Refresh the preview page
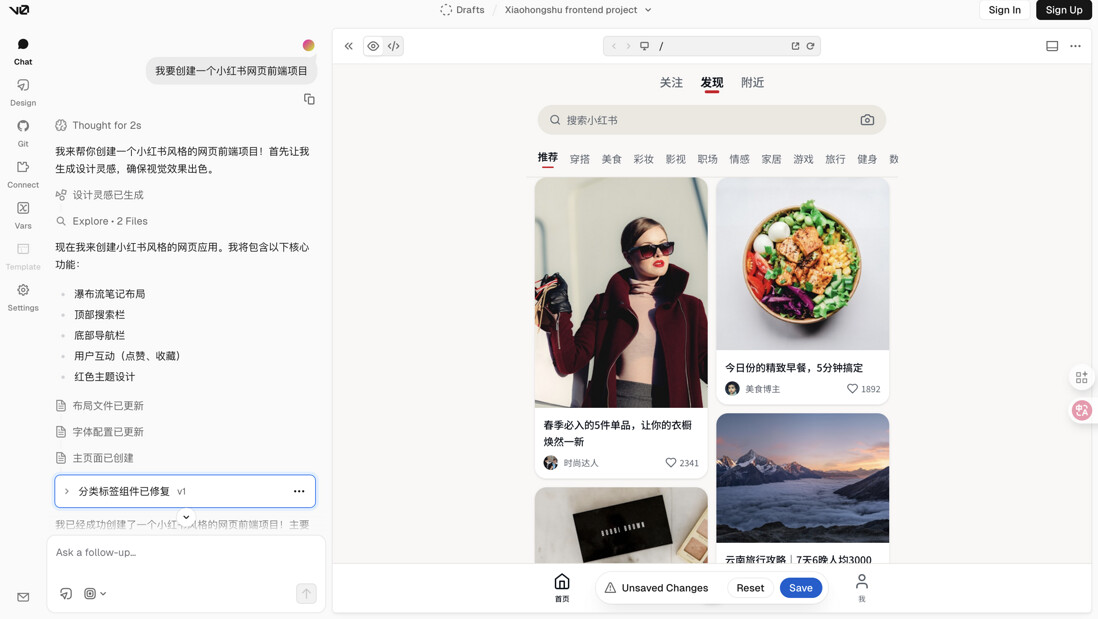Viewport: 1098px width, 619px height. (811, 46)
